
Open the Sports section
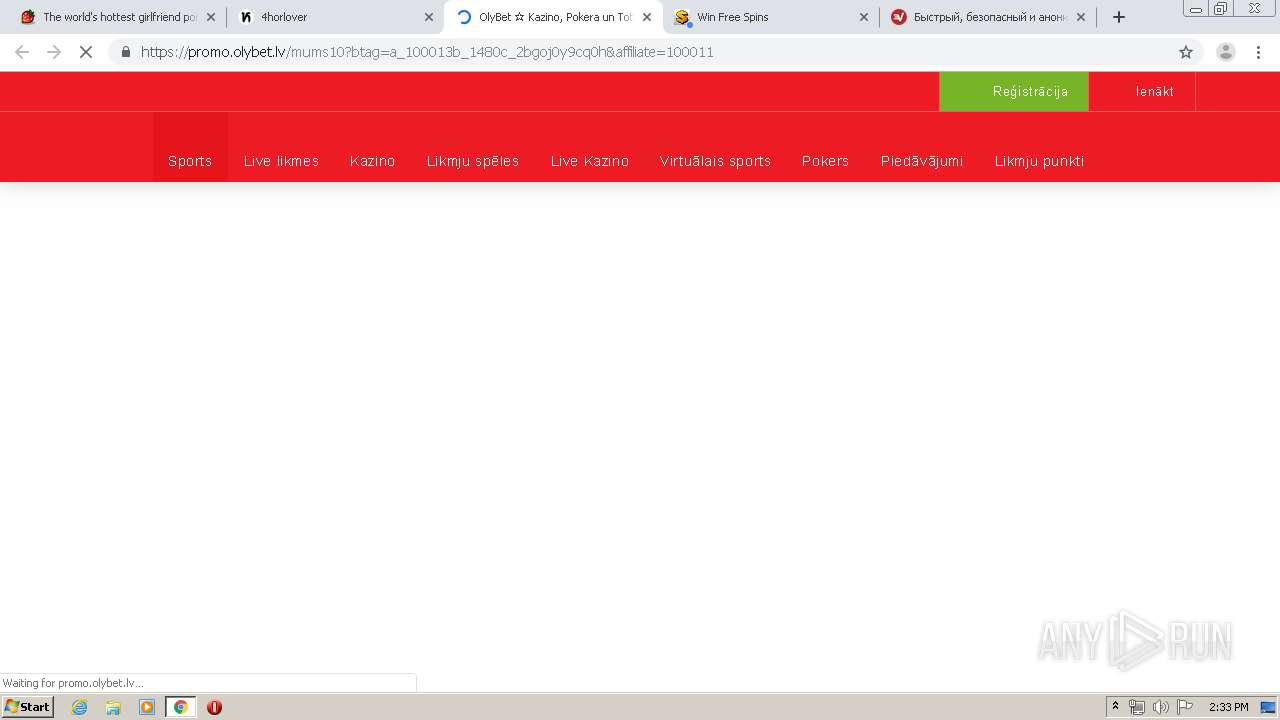[190, 161]
